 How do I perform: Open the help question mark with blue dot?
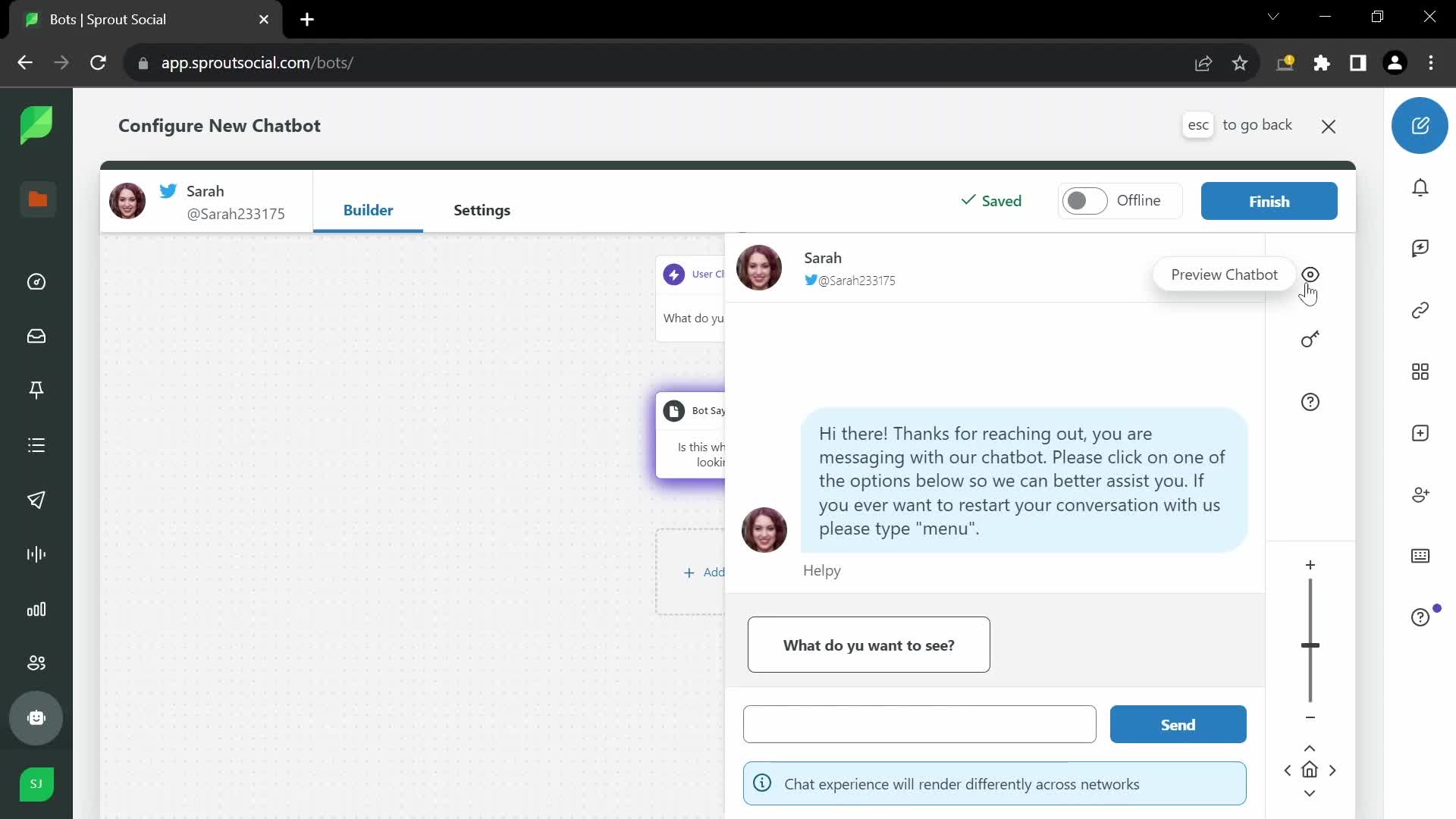1420,617
